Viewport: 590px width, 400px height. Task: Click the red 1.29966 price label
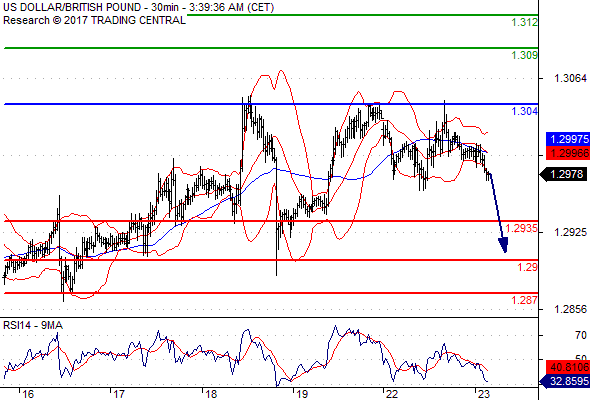(568, 153)
